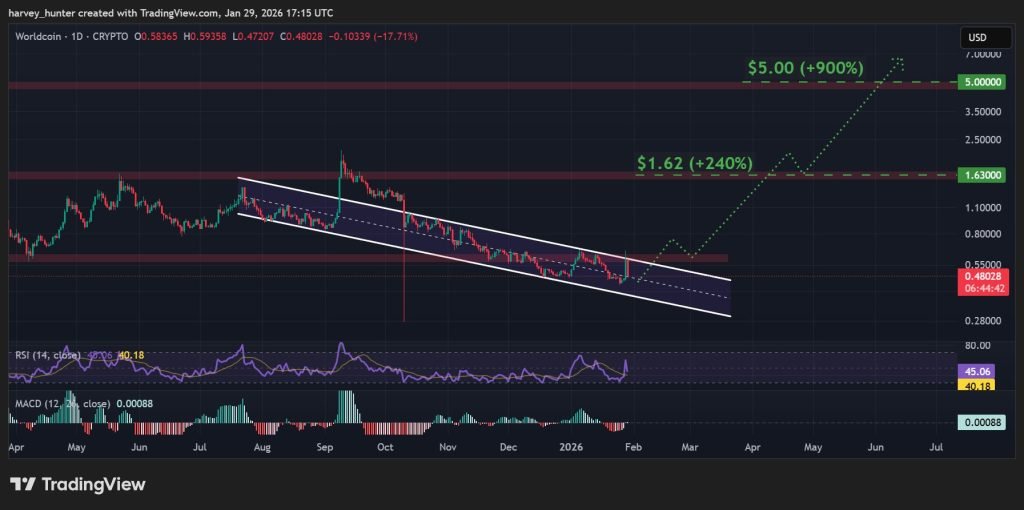The height and width of the screenshot is (510, 1024).
Task: Select the MACD (12, 26, close) indicator label
Action: (x=56, y=402)
